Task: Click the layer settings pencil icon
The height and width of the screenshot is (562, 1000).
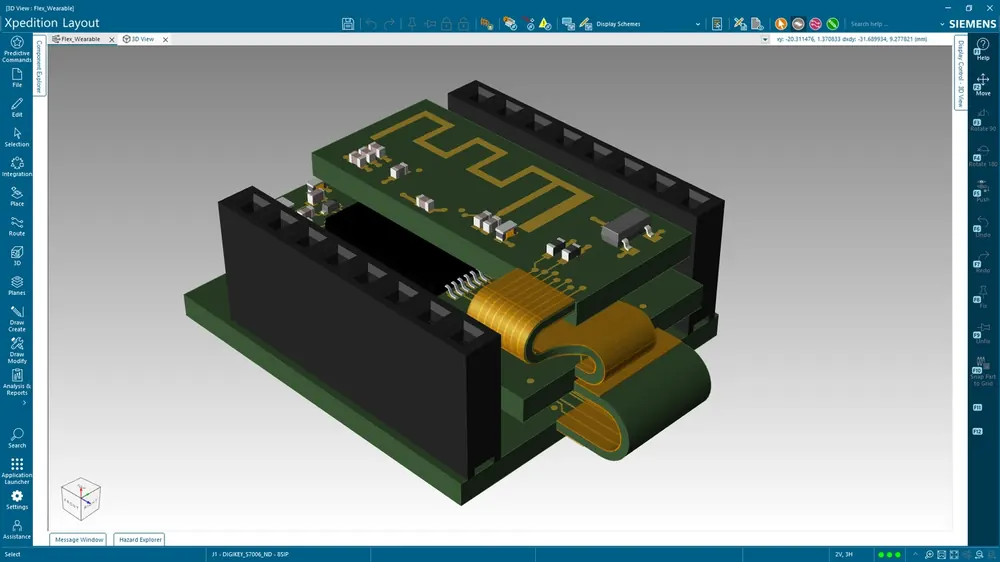Action: click(585, 24)
